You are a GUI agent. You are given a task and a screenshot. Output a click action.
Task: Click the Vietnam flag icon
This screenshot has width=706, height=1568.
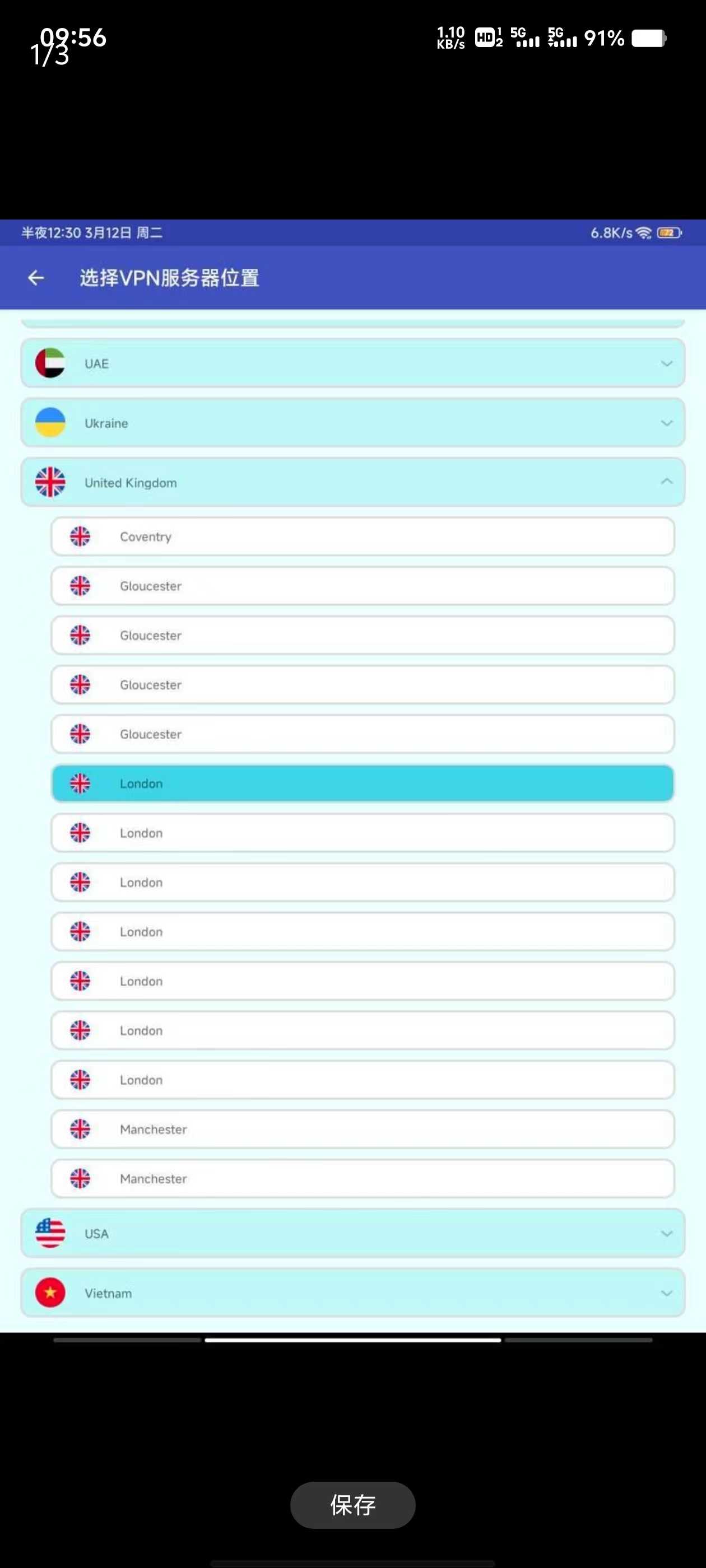tap(50, 1293)
